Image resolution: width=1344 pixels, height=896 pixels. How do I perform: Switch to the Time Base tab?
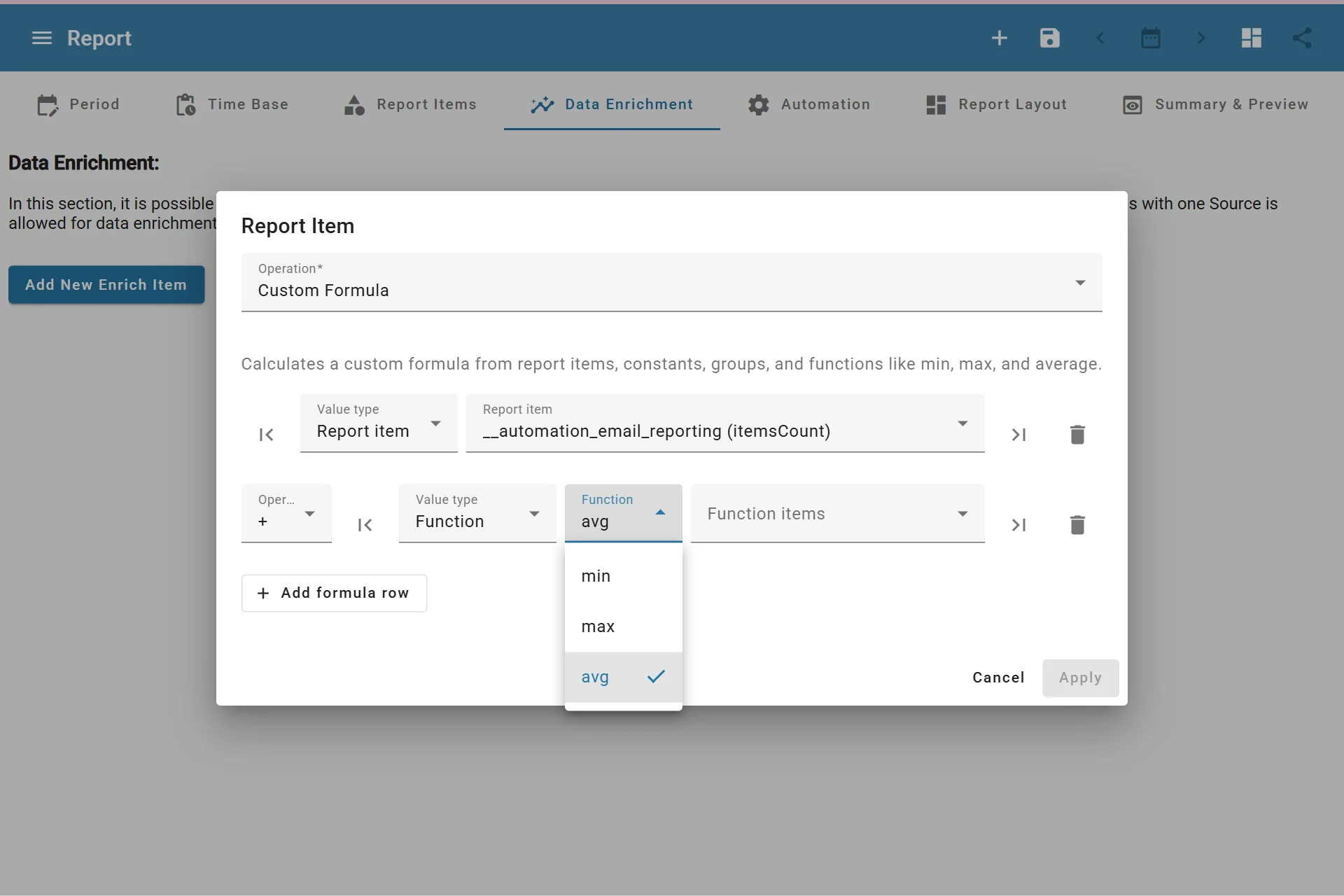coord(232,104)
